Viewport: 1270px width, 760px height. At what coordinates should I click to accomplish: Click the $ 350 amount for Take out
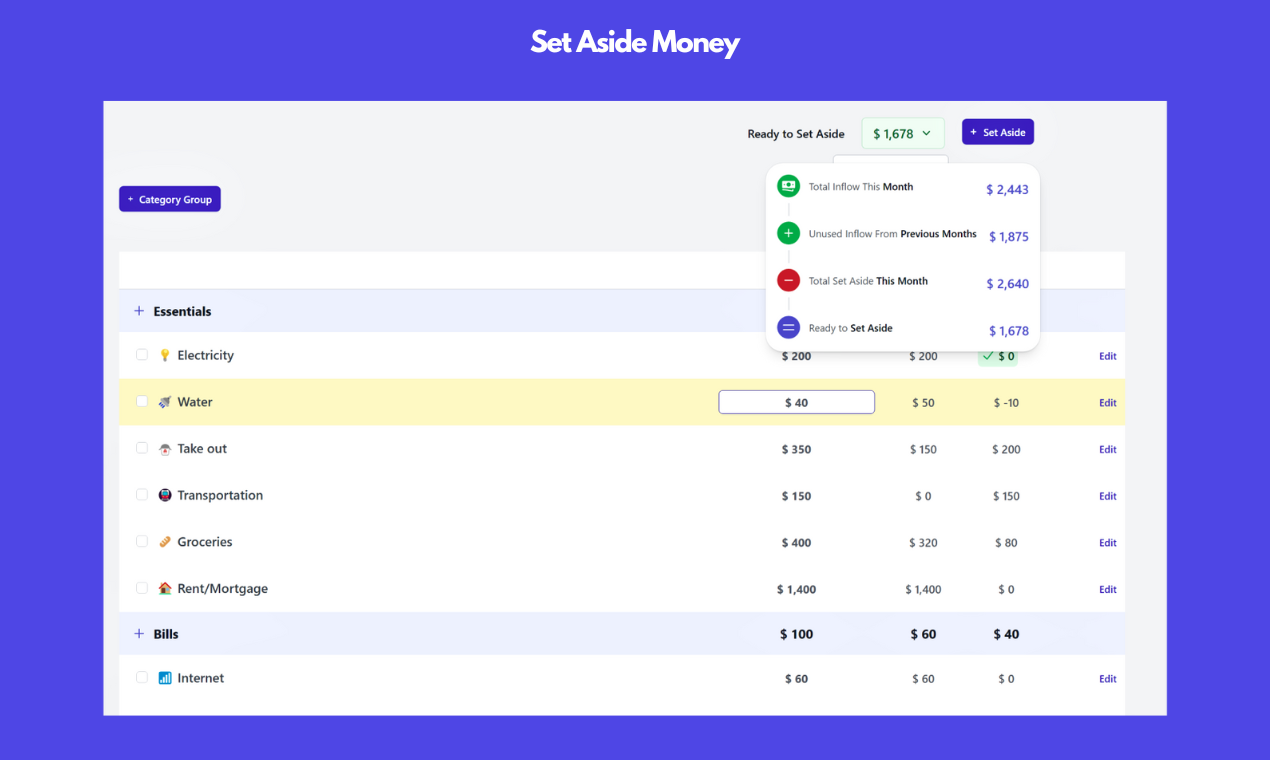click(796, 450)
